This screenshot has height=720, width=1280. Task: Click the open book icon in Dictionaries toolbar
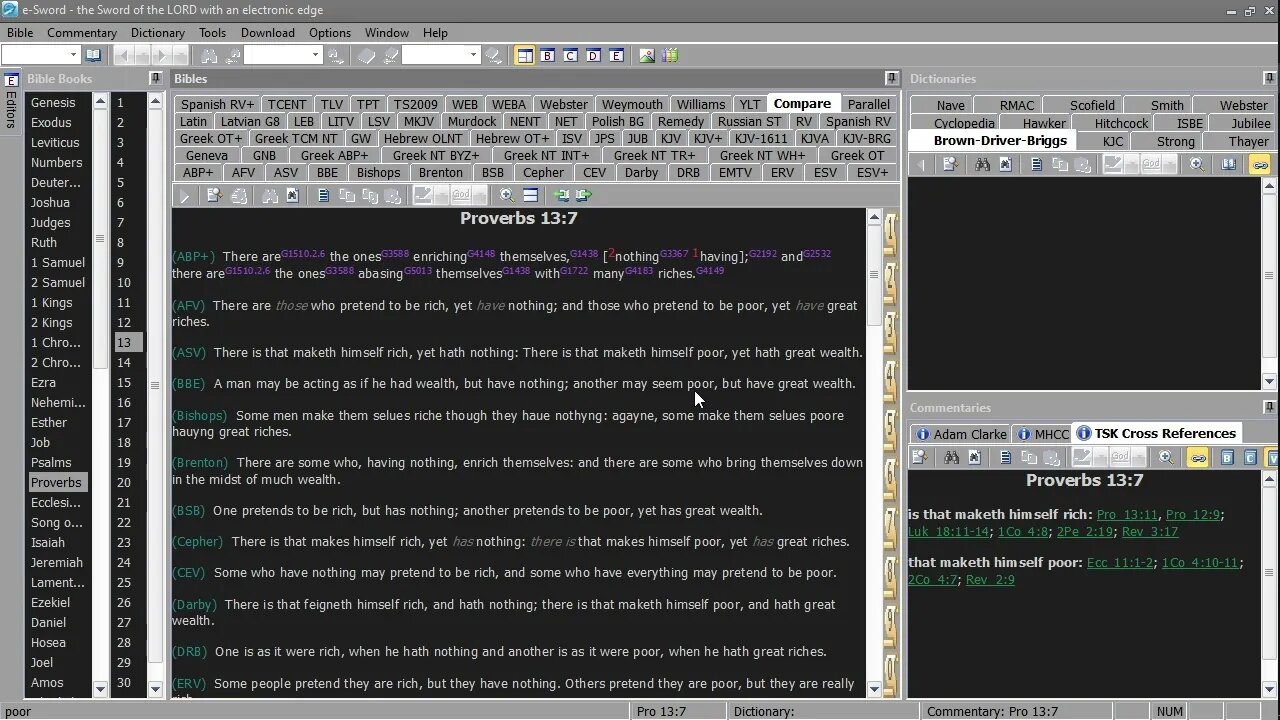tap(1229, 165)
